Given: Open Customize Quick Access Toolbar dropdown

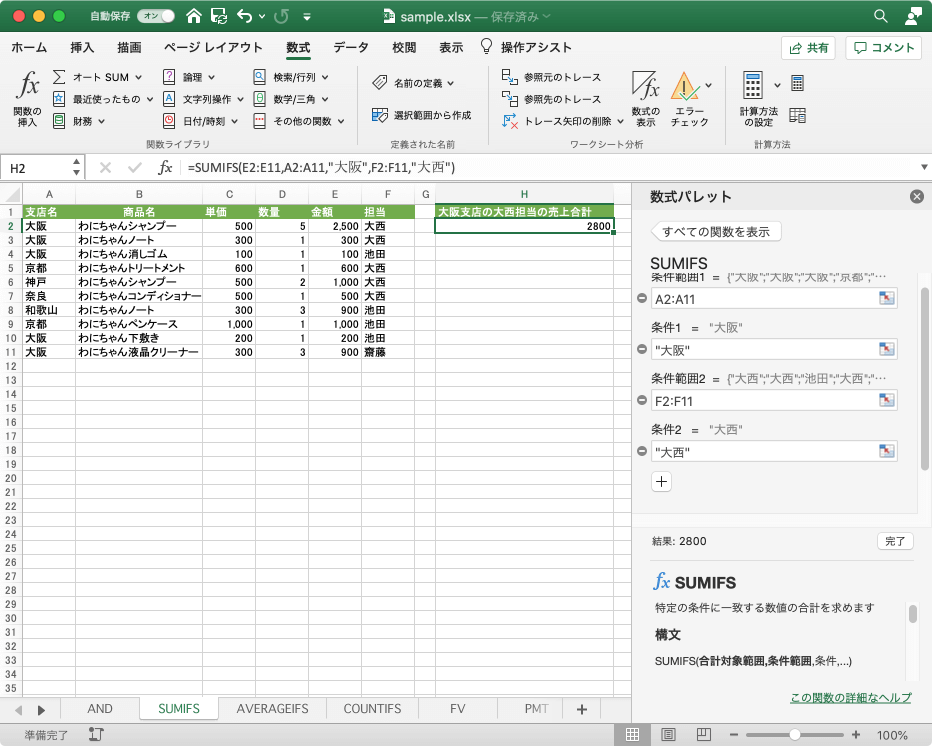Looking at the screenshot, I should tap(307, 17).
